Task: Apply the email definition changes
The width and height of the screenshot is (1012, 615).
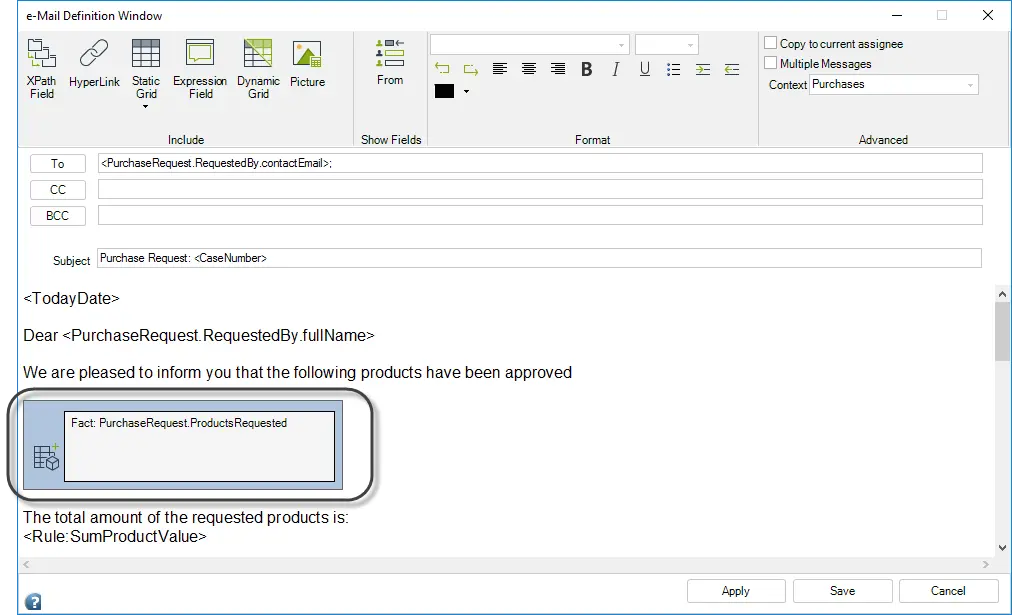Action: click(736, 591)
